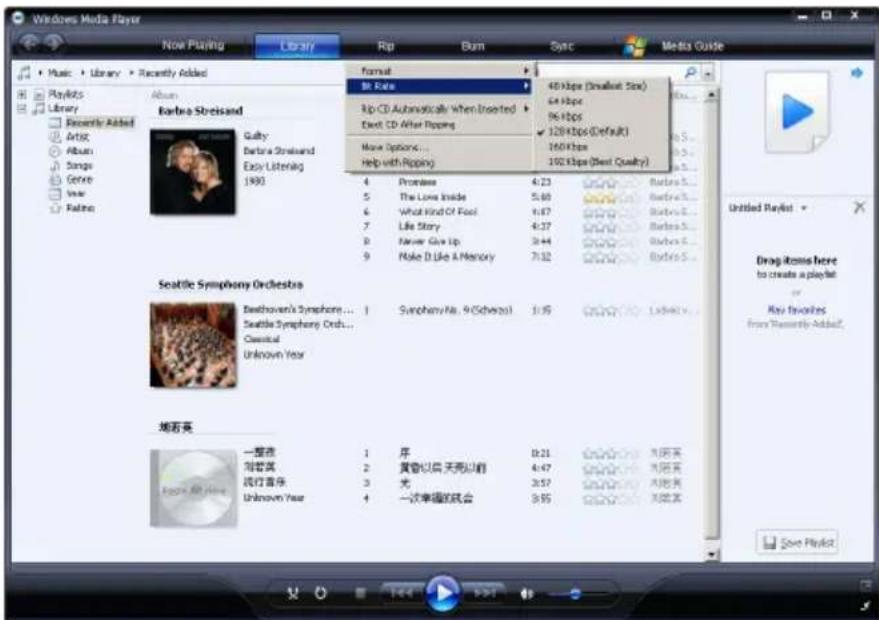Select Genre in the library tree
This screenshot has height=620, width=879.
[x=79, y=179]
